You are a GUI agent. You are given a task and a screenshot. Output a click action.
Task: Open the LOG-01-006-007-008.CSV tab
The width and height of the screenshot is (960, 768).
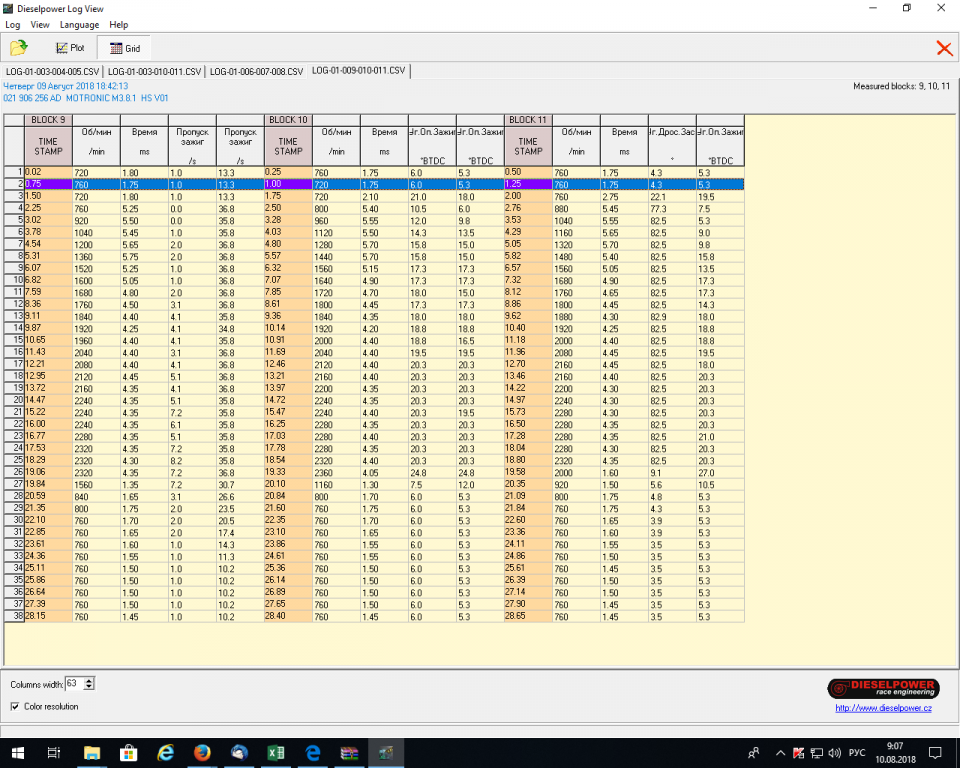(x=256, y=72)
